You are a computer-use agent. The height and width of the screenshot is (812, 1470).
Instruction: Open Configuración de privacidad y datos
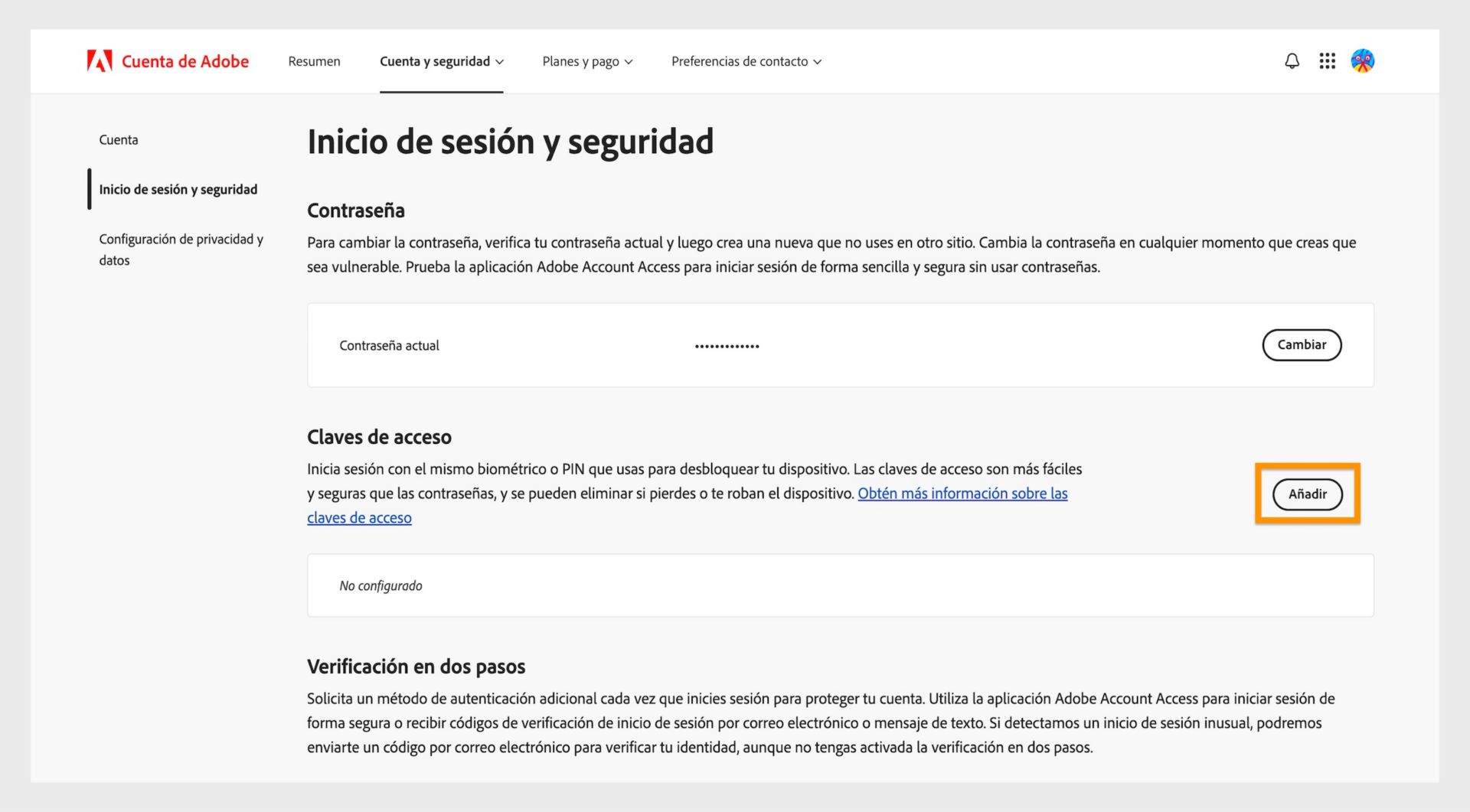pyautogui.click(x=181, y=249)
